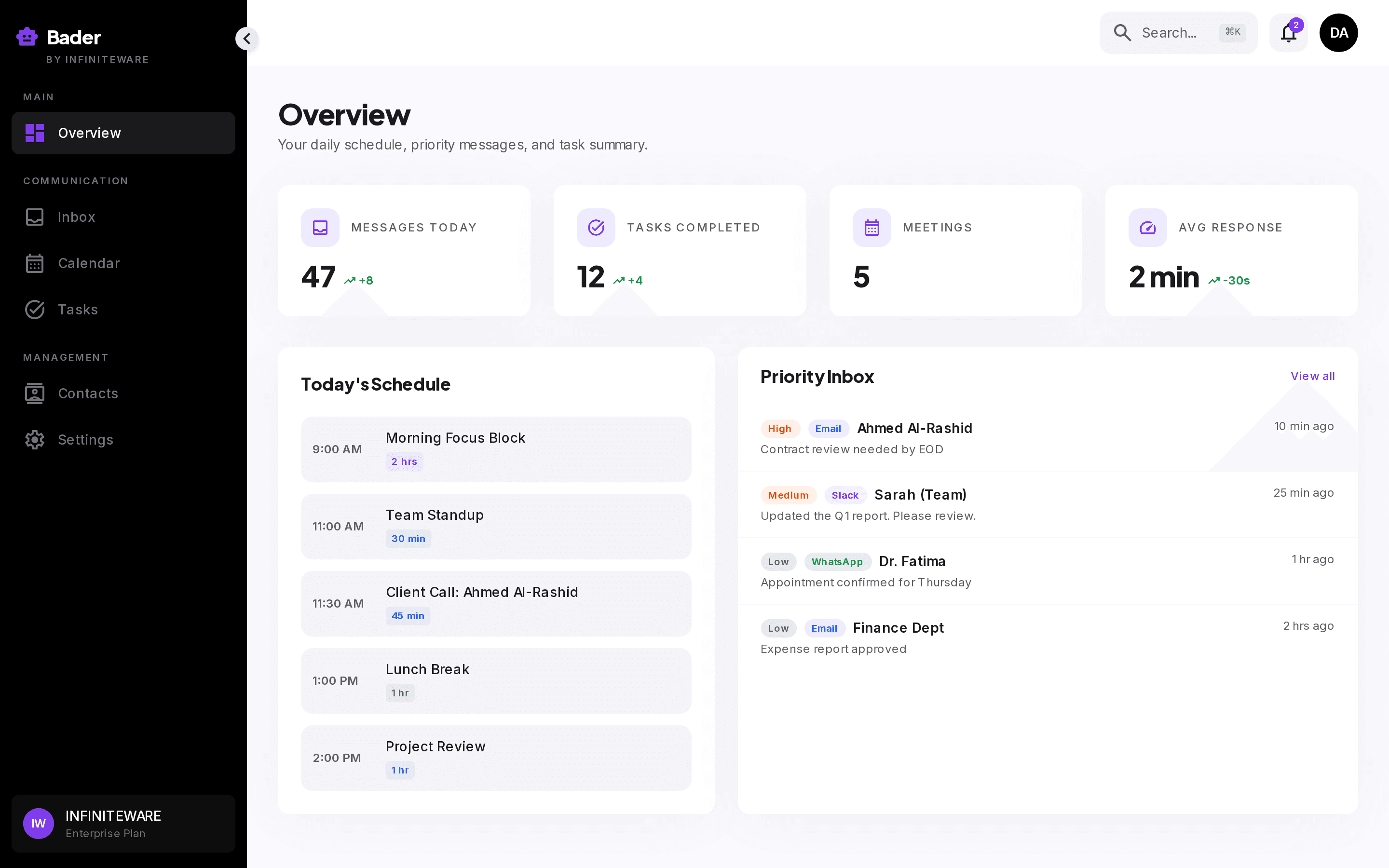The height and width of the screenshot is (868, 1389).
Task: Open Settings from the sidebar
Action: [123, 440]
